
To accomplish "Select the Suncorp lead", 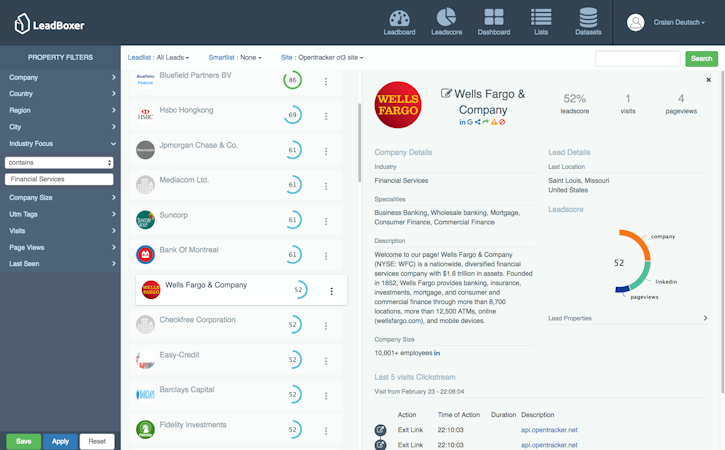I will (236, 220).
